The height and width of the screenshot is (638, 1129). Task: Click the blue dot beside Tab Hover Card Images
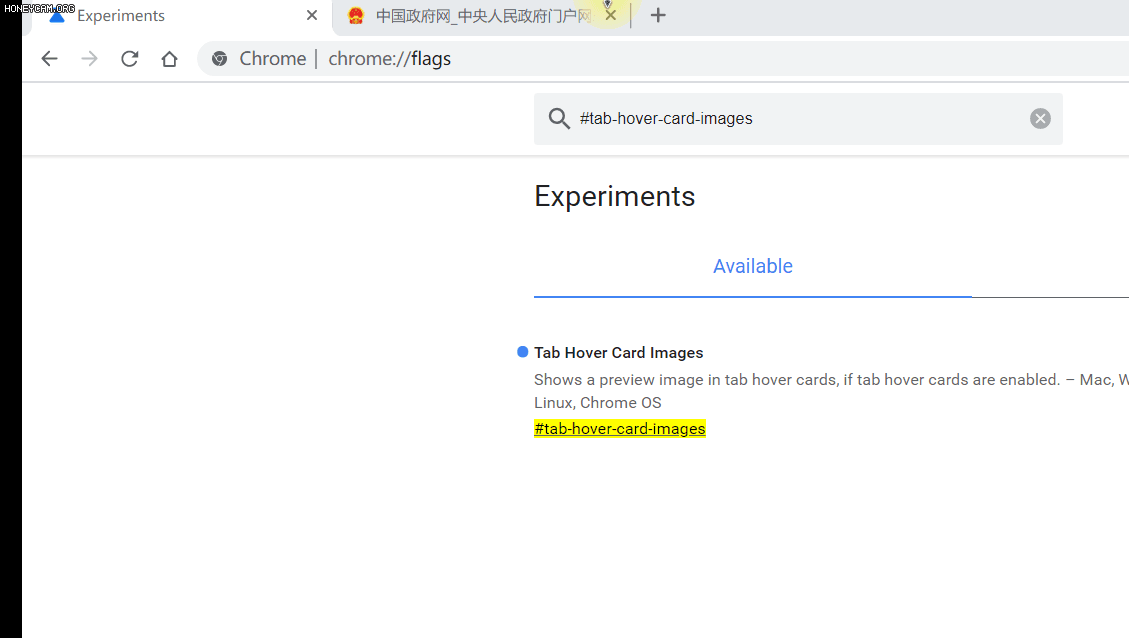(x=522, y=351)
